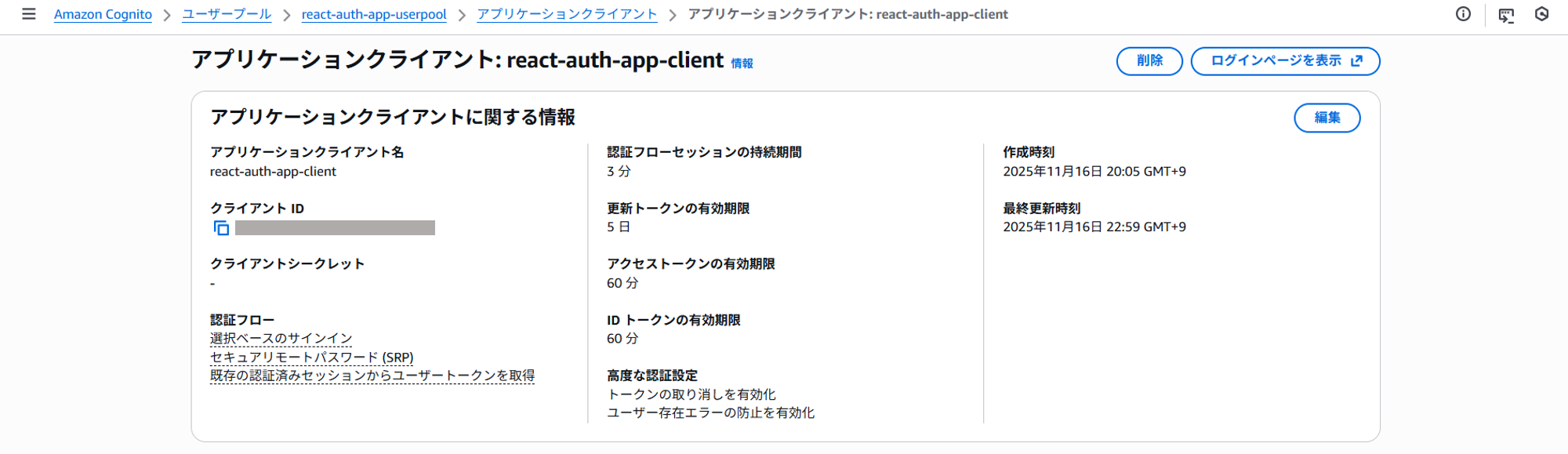
Task: Click the 認証フロー label
Action: [x=242, y=320]
